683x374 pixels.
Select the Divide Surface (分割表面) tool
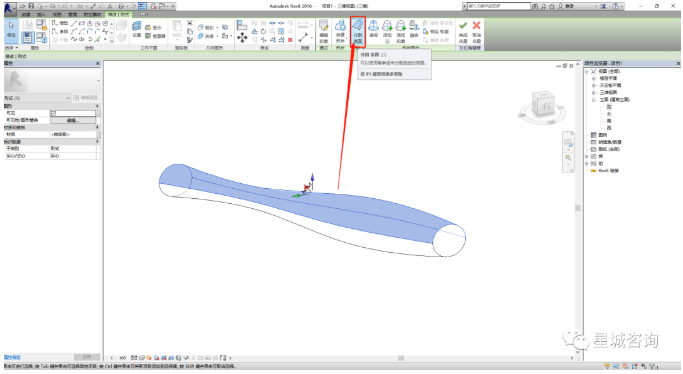point(358,31)
